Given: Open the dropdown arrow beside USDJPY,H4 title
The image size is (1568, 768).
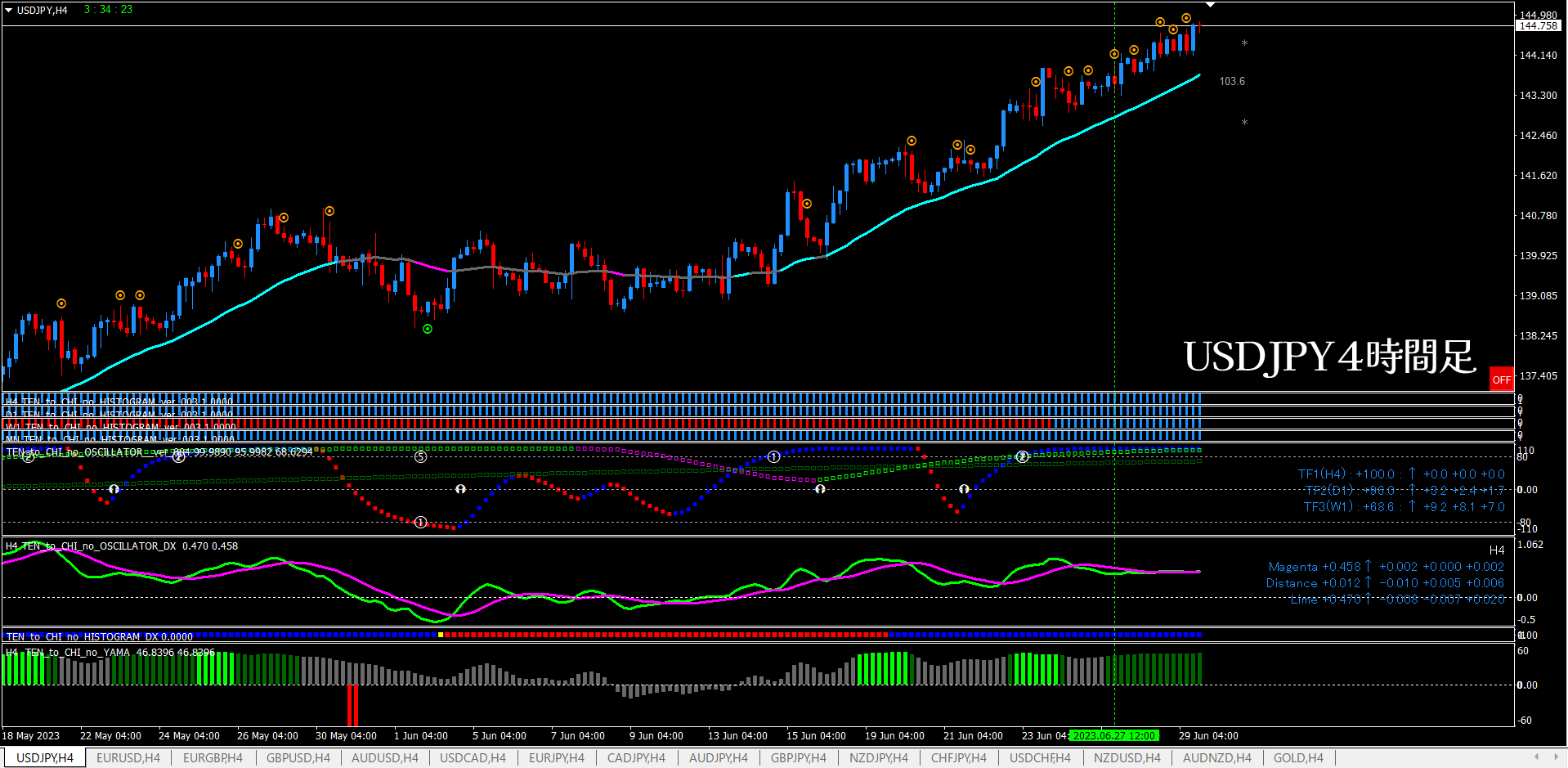Looking at the screenshot, I should 9,11.
